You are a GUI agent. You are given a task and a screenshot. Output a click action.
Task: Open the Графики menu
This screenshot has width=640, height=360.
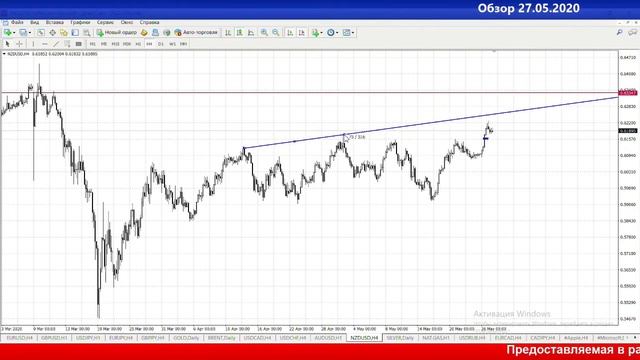80,22
